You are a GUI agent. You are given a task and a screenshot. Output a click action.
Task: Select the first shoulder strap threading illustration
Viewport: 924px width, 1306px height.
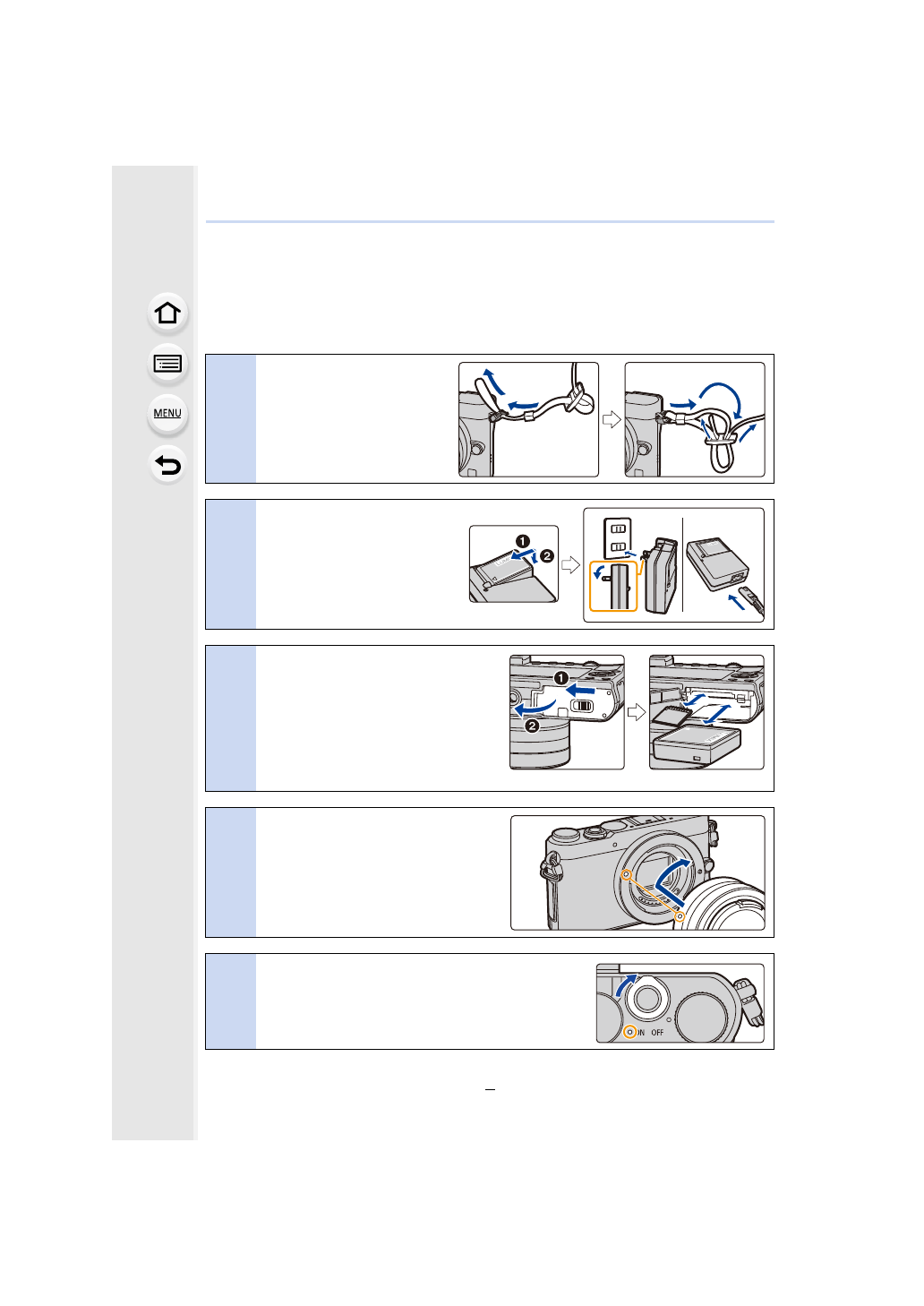coord(528,419)
